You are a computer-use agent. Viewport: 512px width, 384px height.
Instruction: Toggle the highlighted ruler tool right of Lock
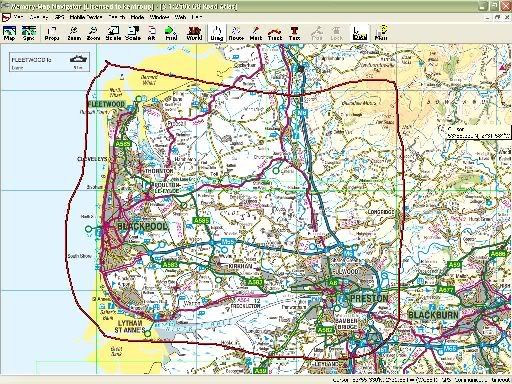pos(360,33)
